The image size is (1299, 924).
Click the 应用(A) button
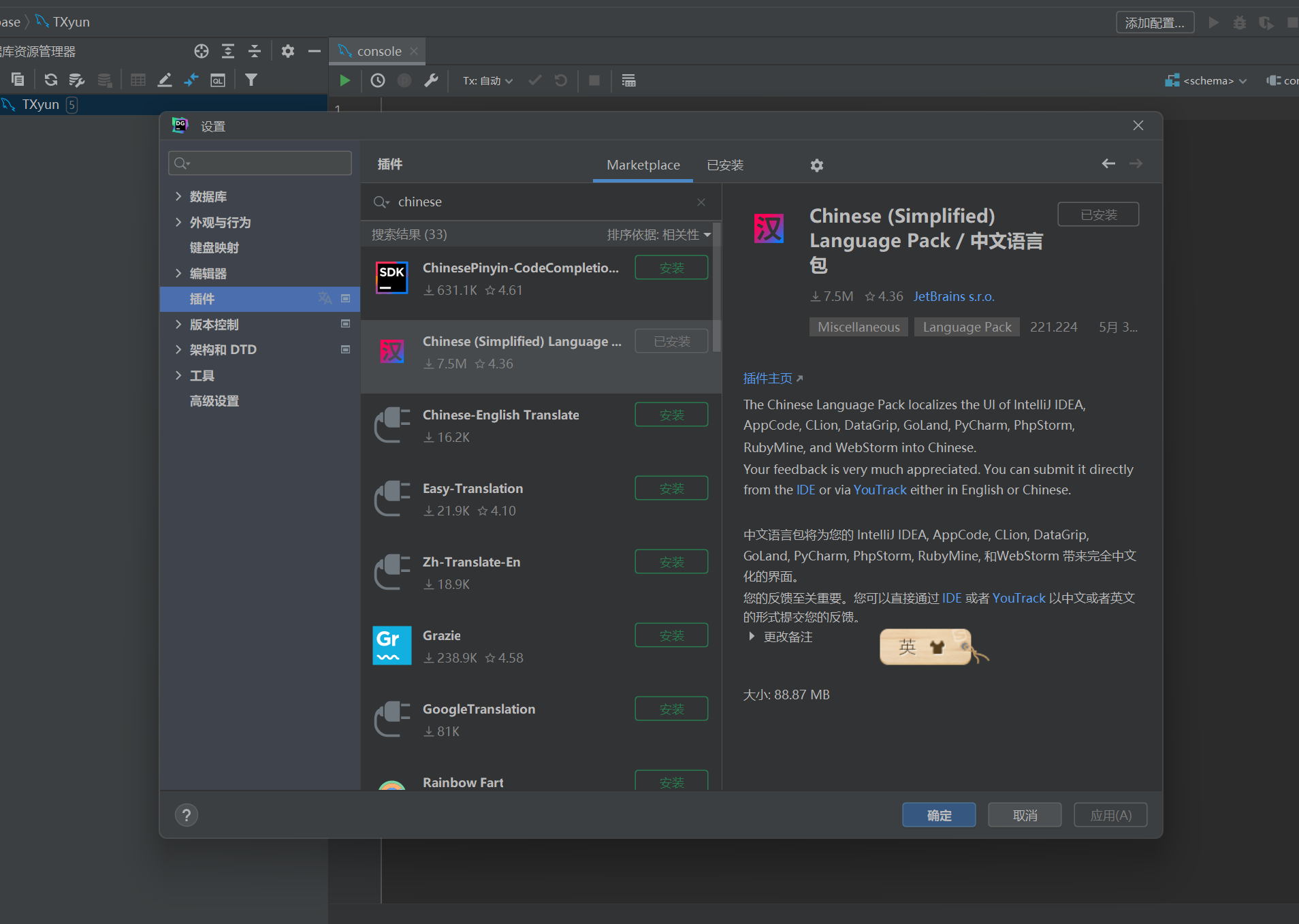click(1110, 815)
